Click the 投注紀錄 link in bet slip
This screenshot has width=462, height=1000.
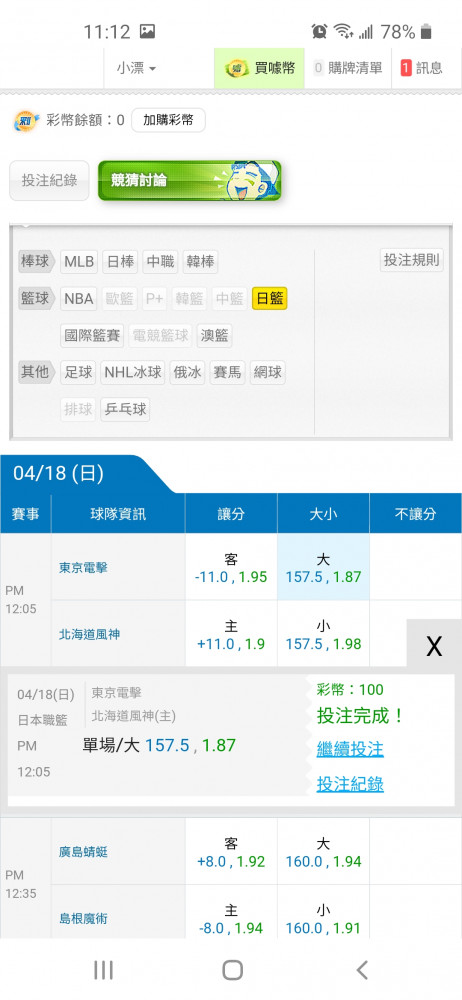tap(350, 784)
